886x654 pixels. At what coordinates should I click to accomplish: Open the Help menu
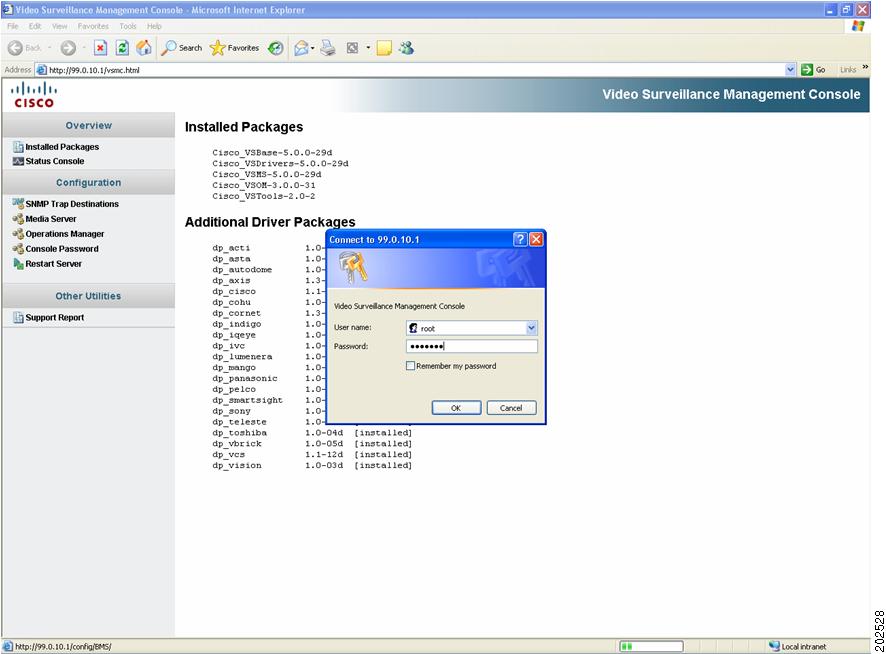click(x=154, y=26)
